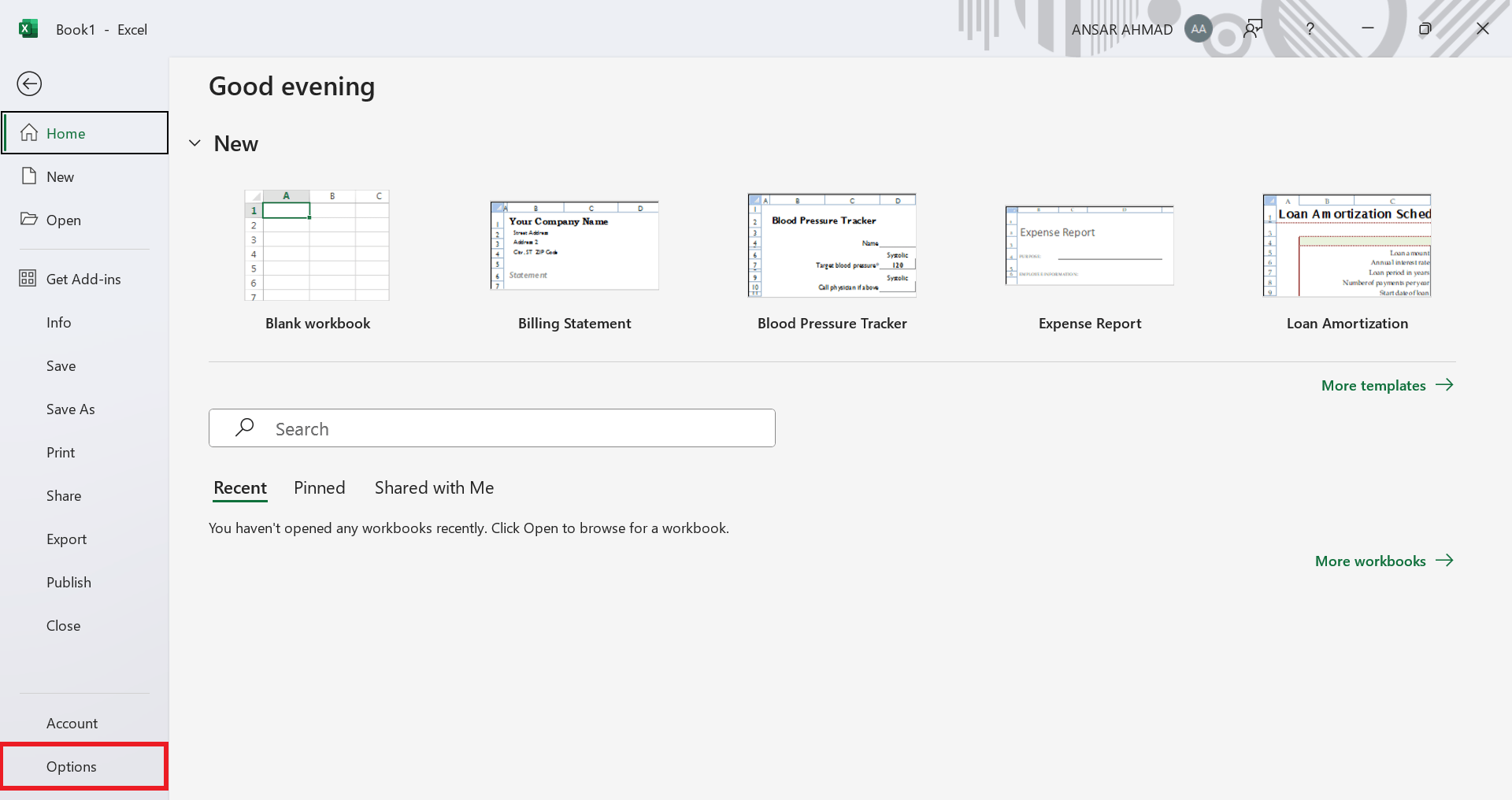Click the back arrow to return to workbook

(29, 84)
